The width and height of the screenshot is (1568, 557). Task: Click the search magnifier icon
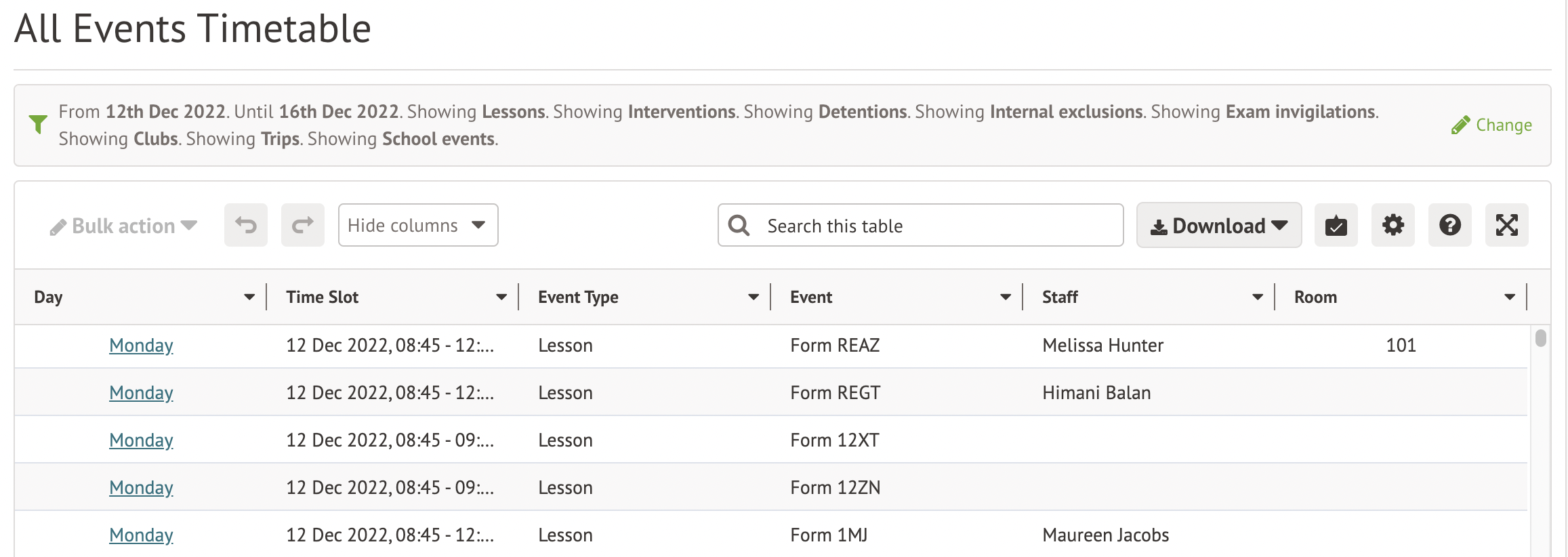pos(739,225)
